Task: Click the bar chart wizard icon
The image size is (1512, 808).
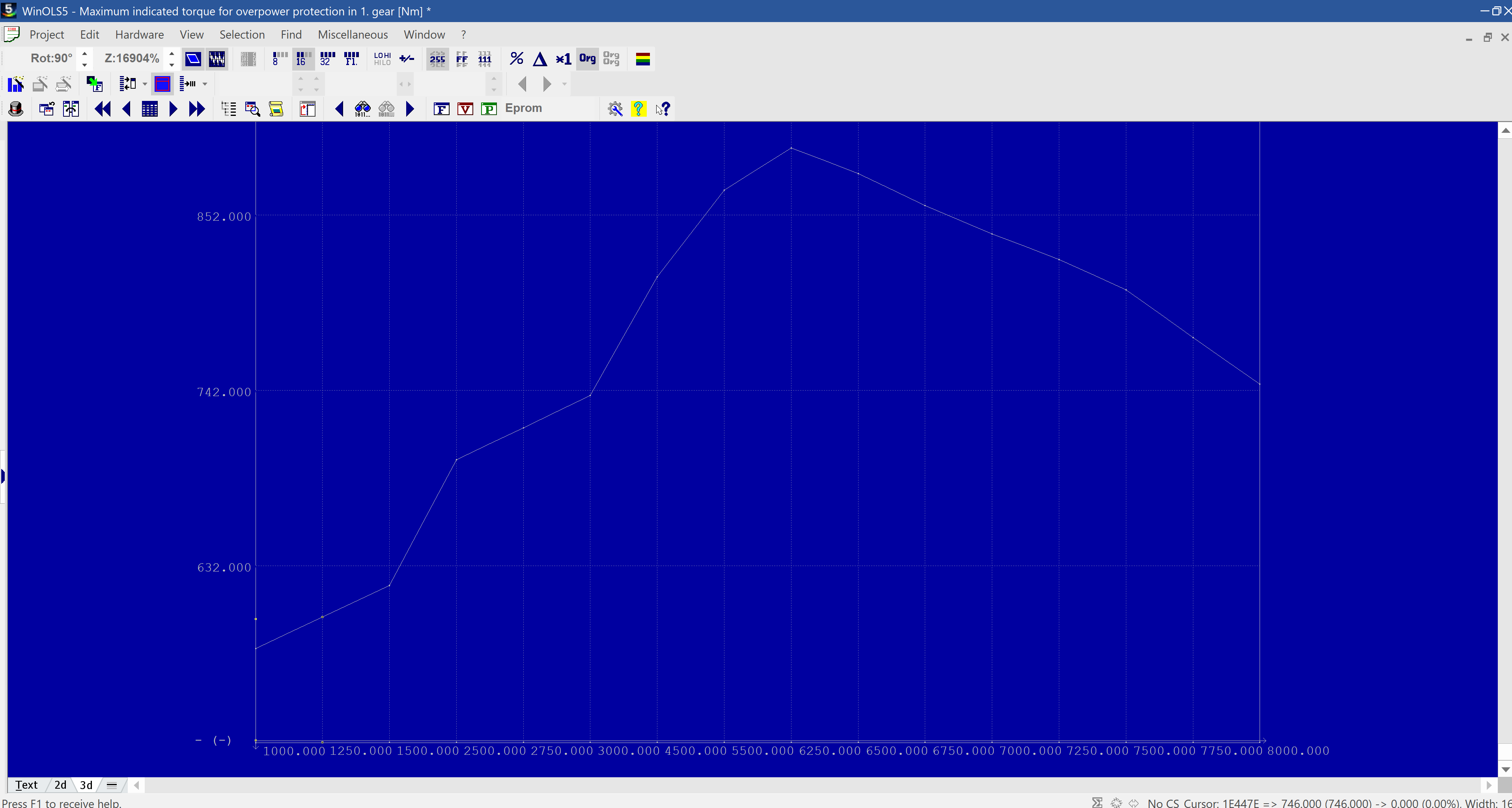Action: click(16, 84)
